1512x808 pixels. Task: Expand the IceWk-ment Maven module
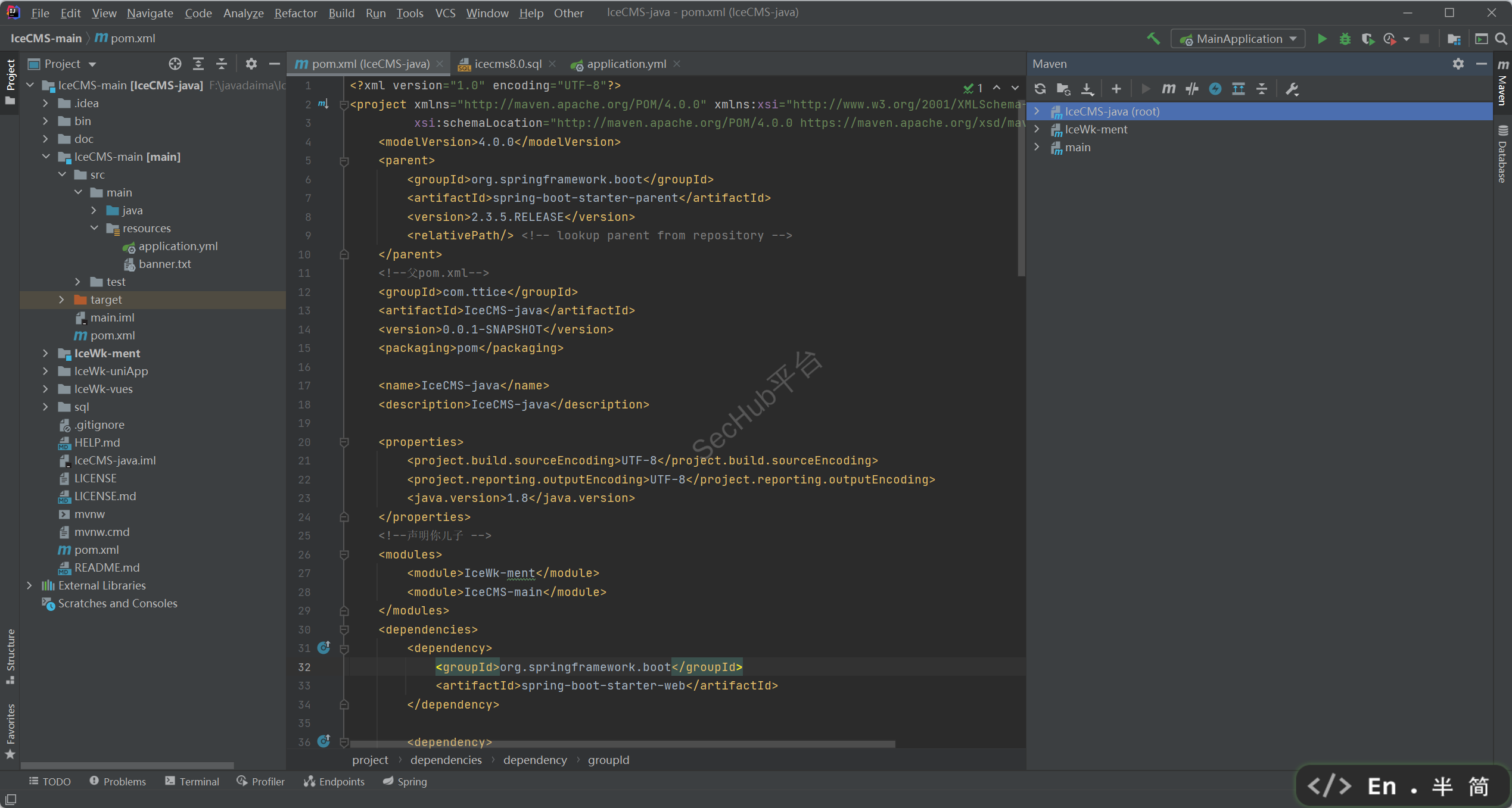[x=1037, y=129]
